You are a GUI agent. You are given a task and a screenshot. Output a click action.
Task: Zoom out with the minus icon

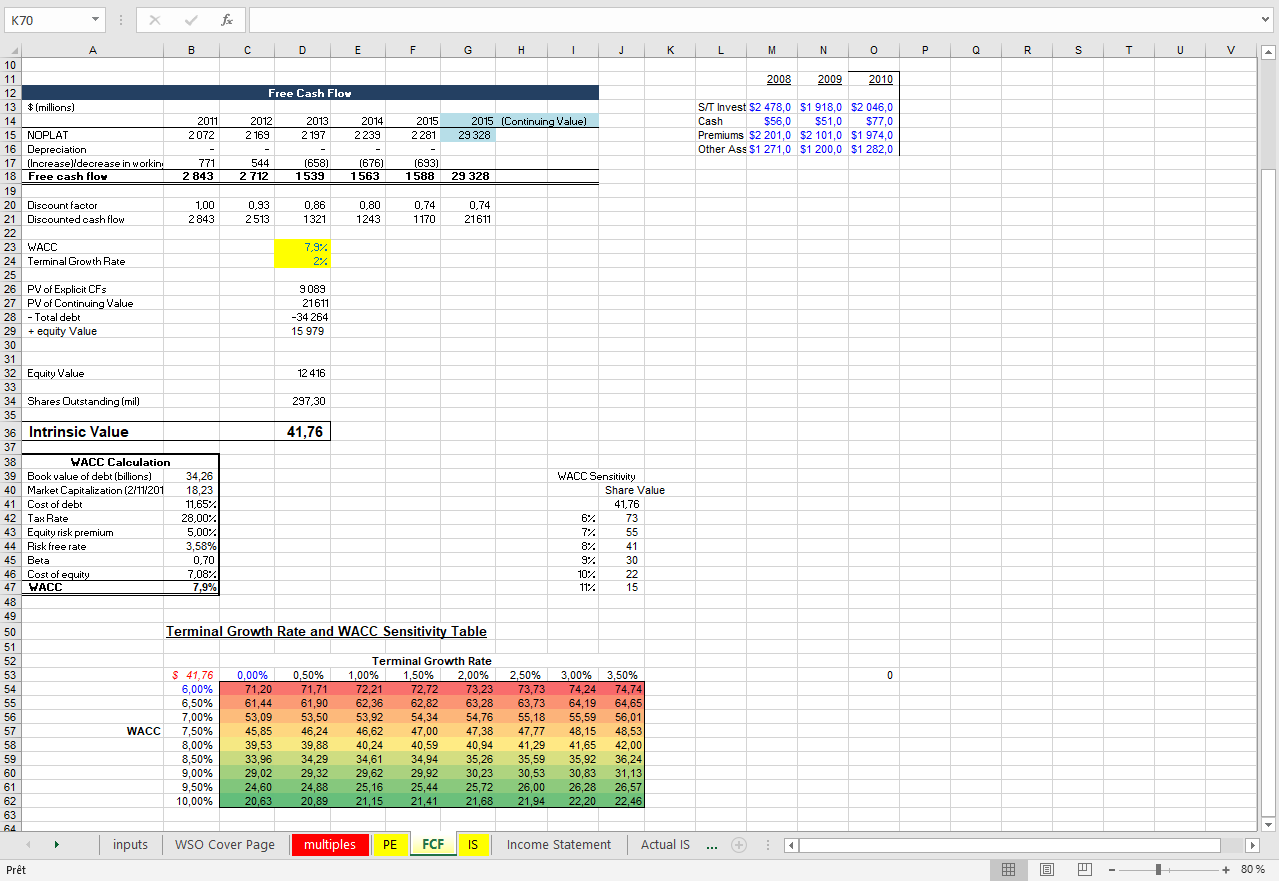click(1110, 869)
